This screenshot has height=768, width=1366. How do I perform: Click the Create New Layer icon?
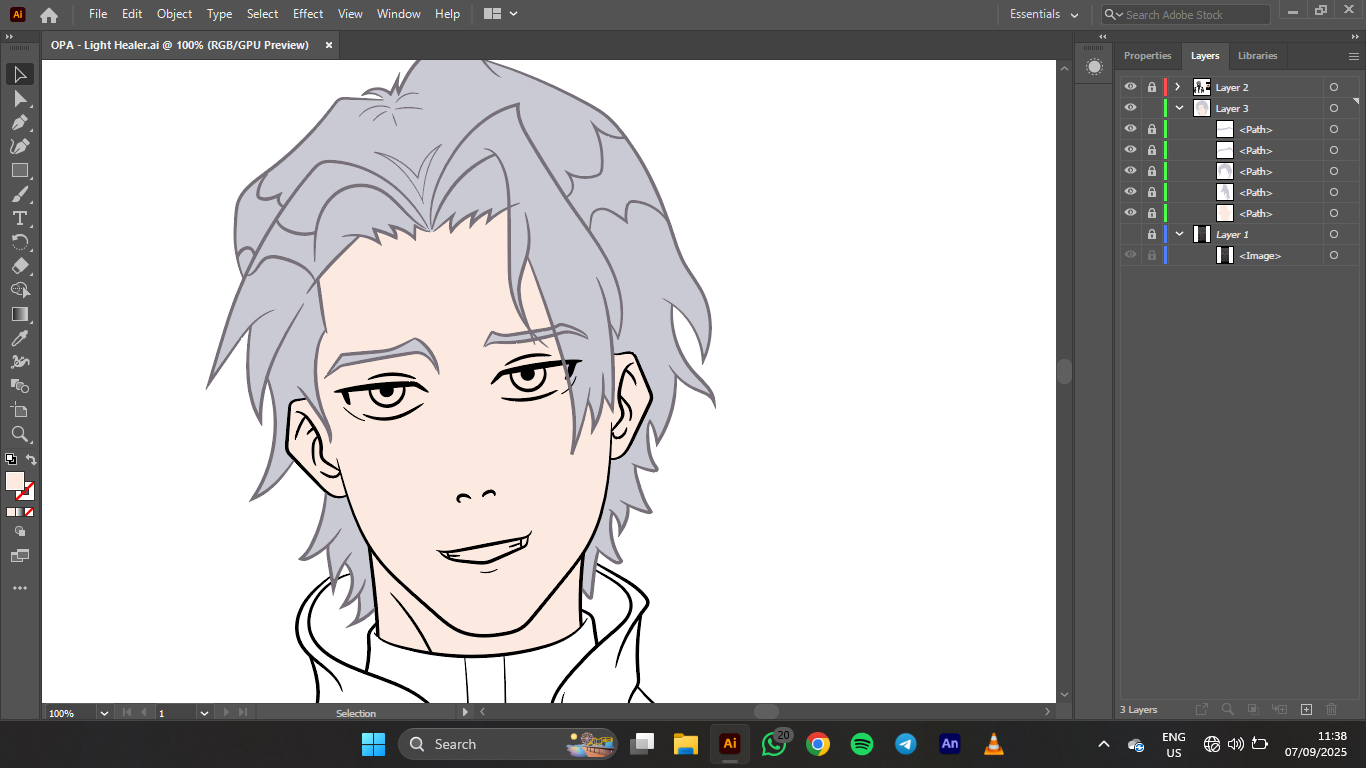[1306, 710]
